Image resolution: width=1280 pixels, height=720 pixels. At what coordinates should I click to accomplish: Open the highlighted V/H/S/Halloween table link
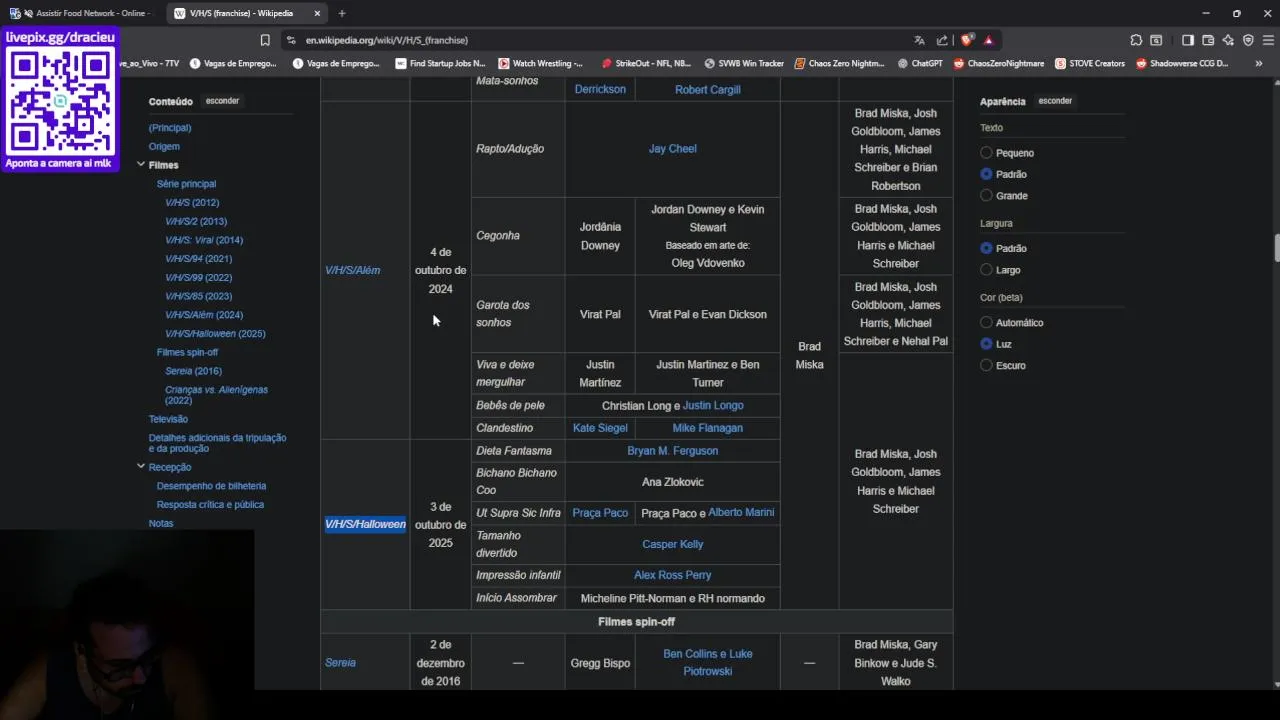click(365, 524)
